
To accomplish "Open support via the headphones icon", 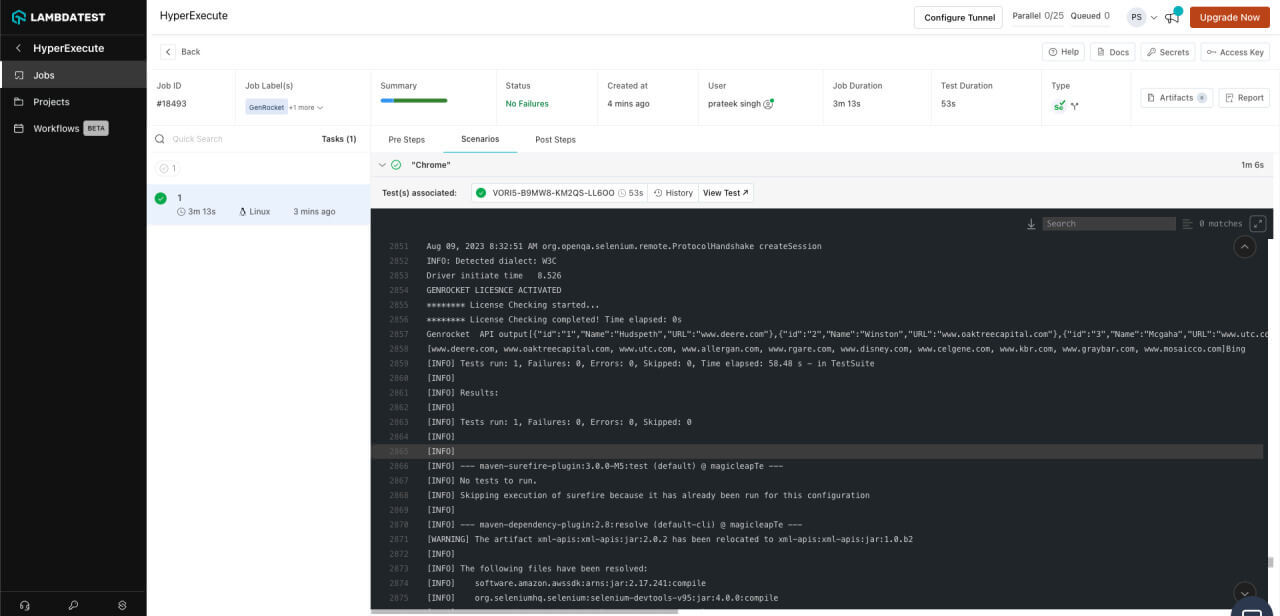I will [x=24, y=605].
